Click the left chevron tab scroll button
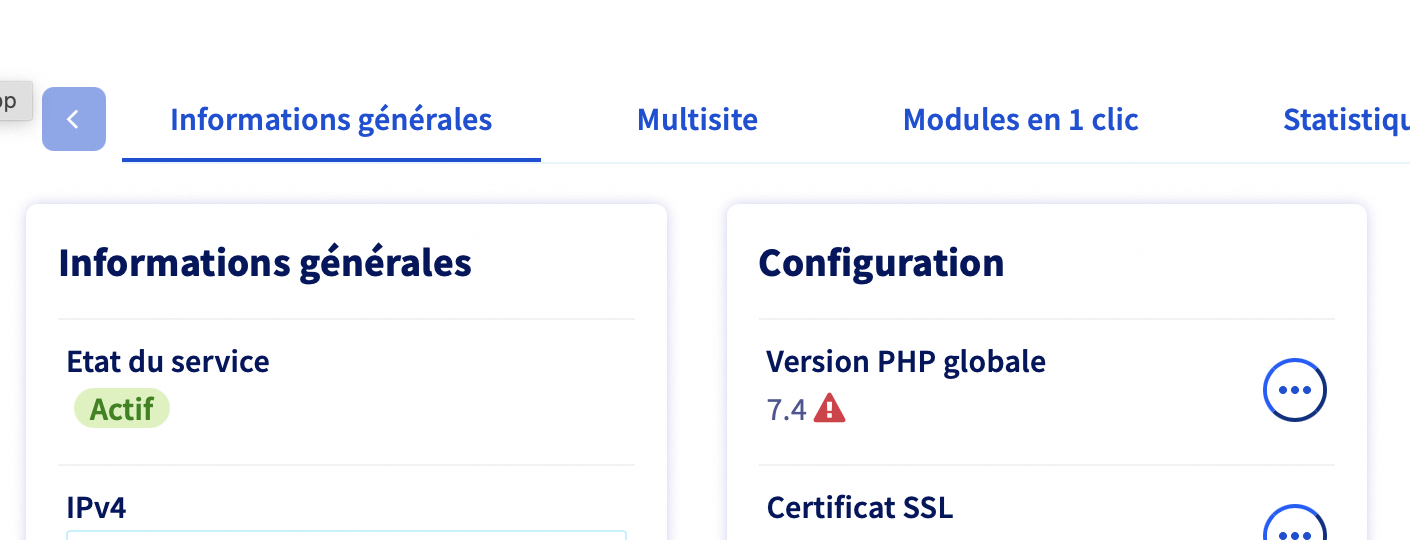This screenshot has height=540, width=1410. point(73,119)
